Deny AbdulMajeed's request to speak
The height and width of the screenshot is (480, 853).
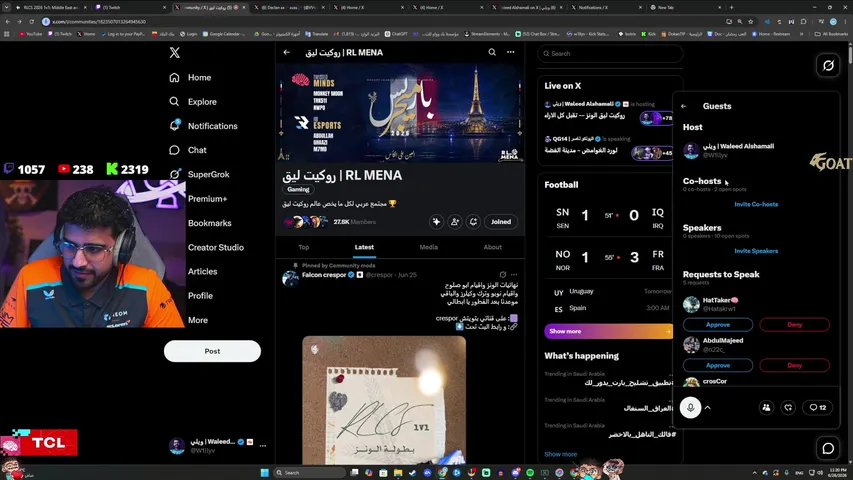(795, 365)
